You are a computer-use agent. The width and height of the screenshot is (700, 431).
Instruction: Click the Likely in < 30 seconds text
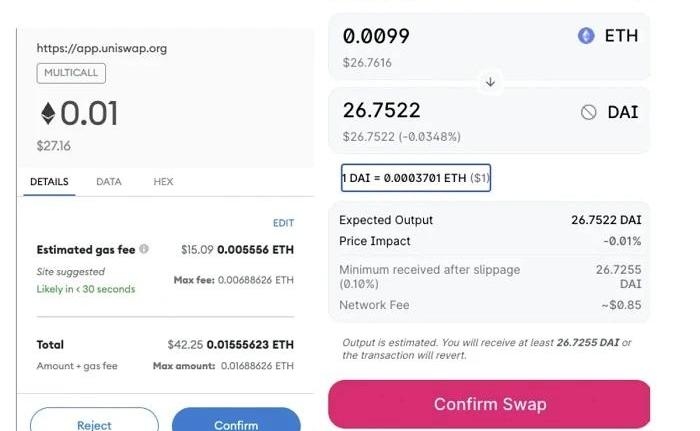pos(86,289)
